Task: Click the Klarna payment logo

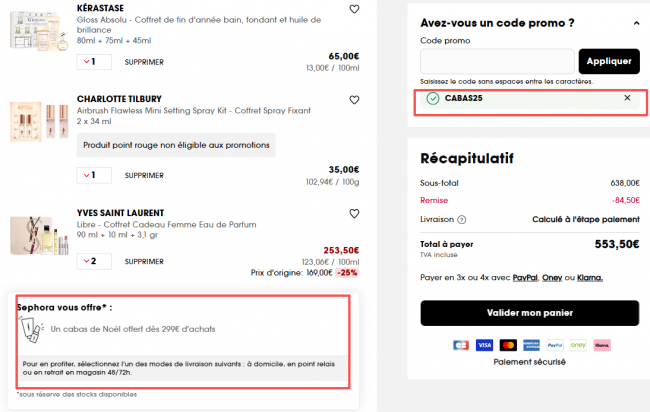Action: point(602,345)
